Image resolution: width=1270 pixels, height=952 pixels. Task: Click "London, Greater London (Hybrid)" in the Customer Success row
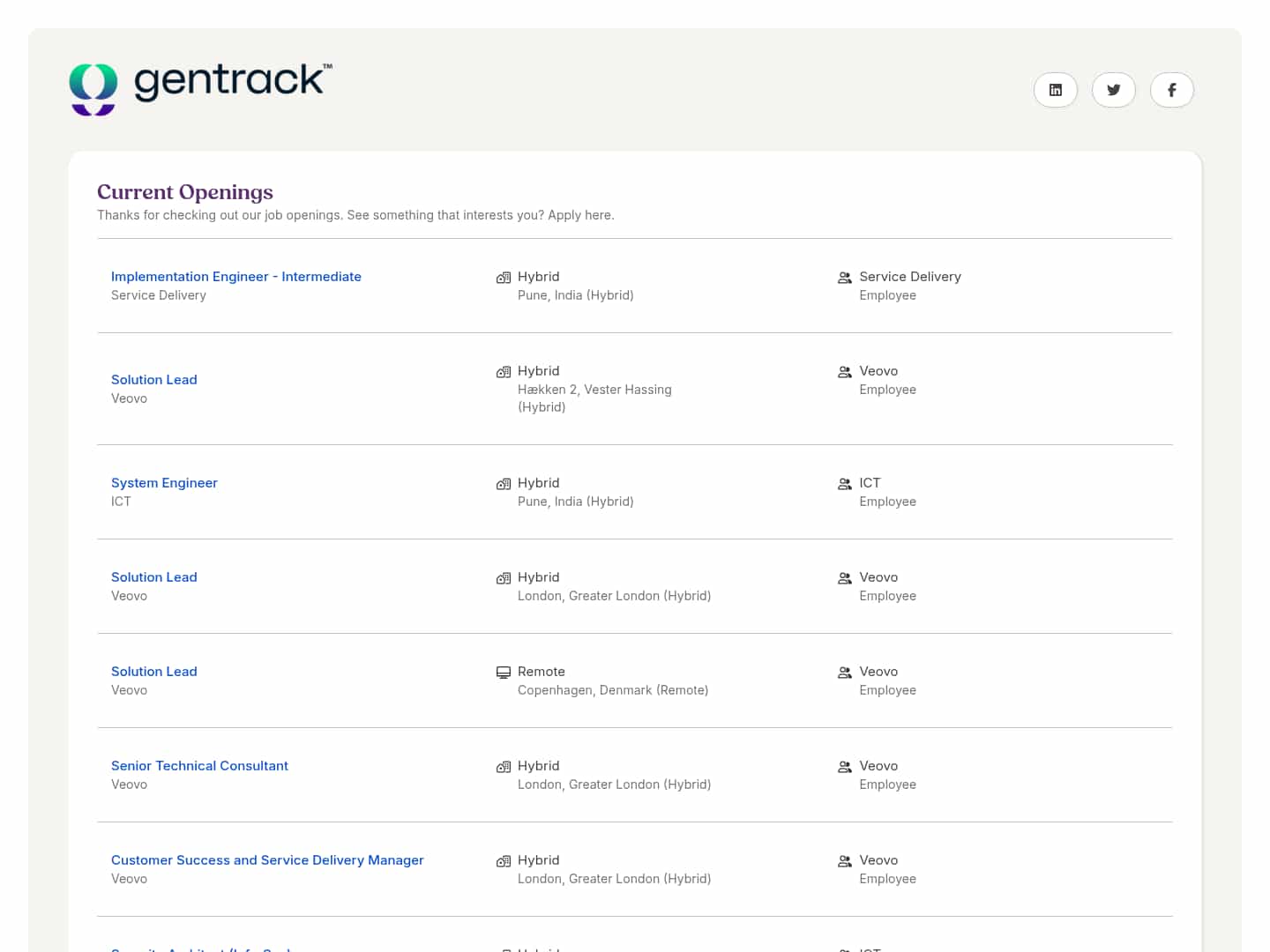pos(615,879)
